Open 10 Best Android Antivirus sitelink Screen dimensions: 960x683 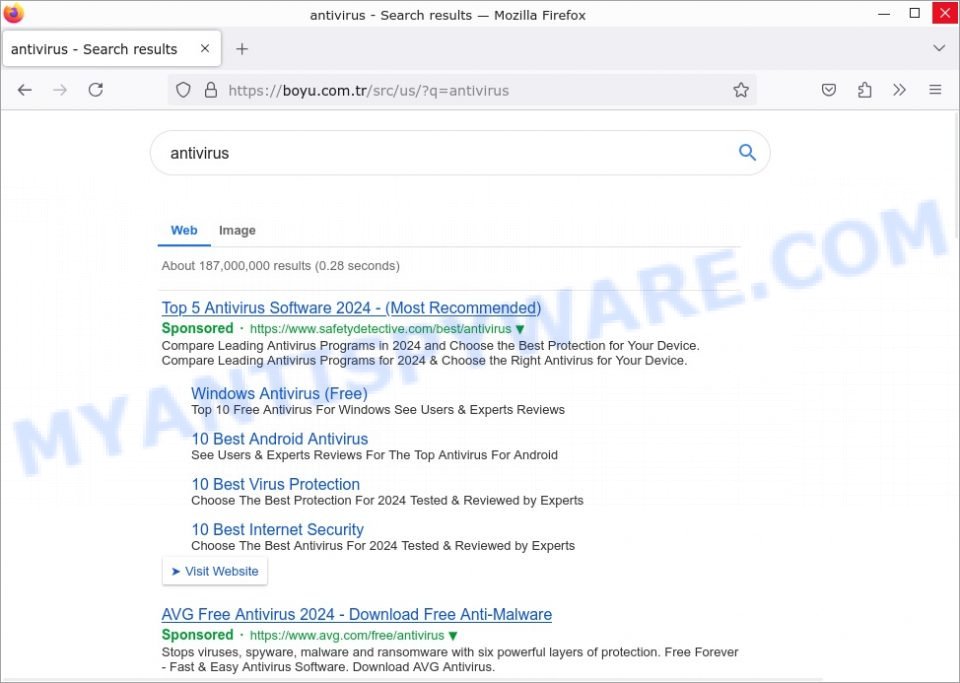point(280,439)
